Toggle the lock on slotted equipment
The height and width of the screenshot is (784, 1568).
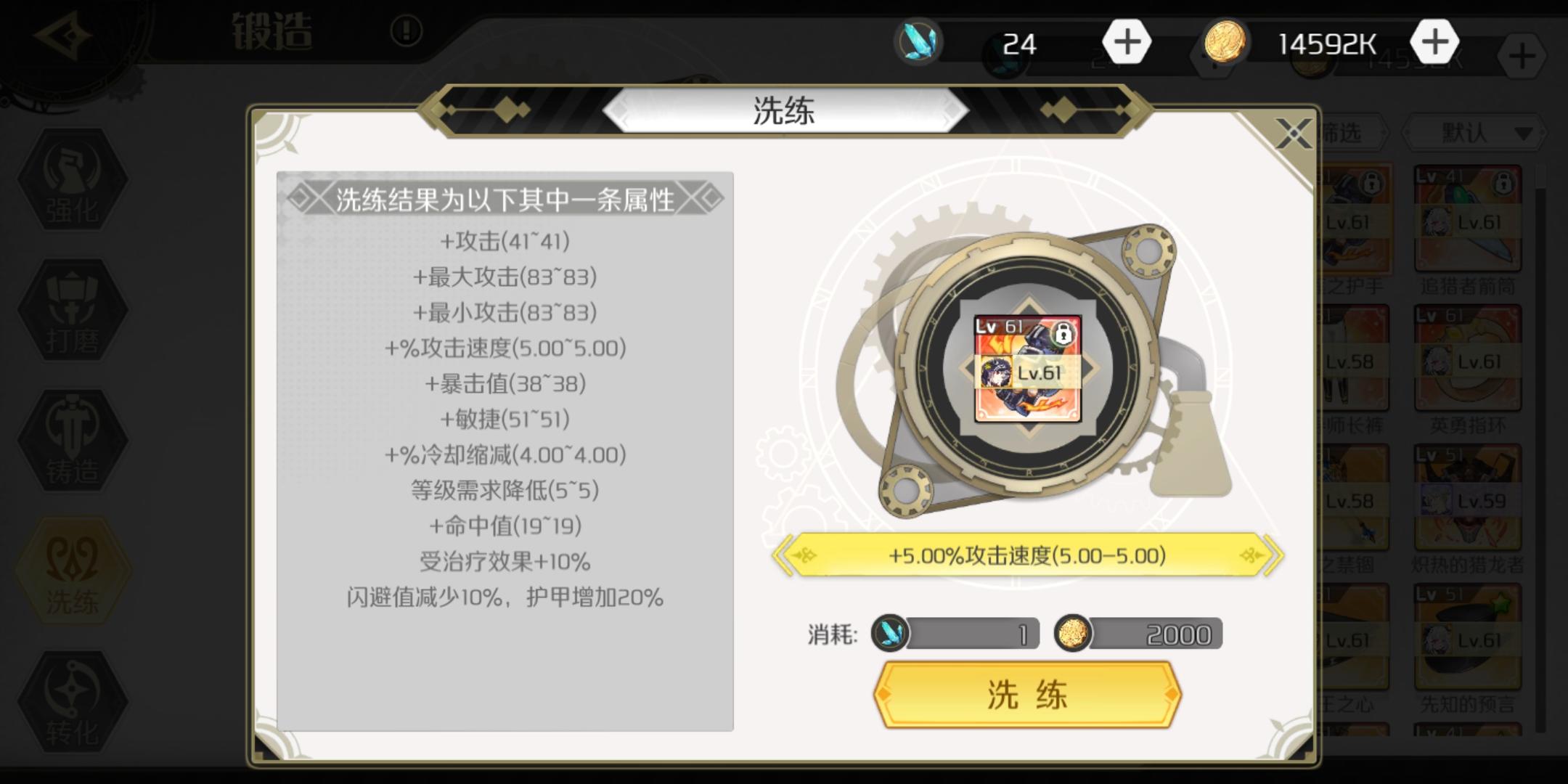(x=1063, y=333)
